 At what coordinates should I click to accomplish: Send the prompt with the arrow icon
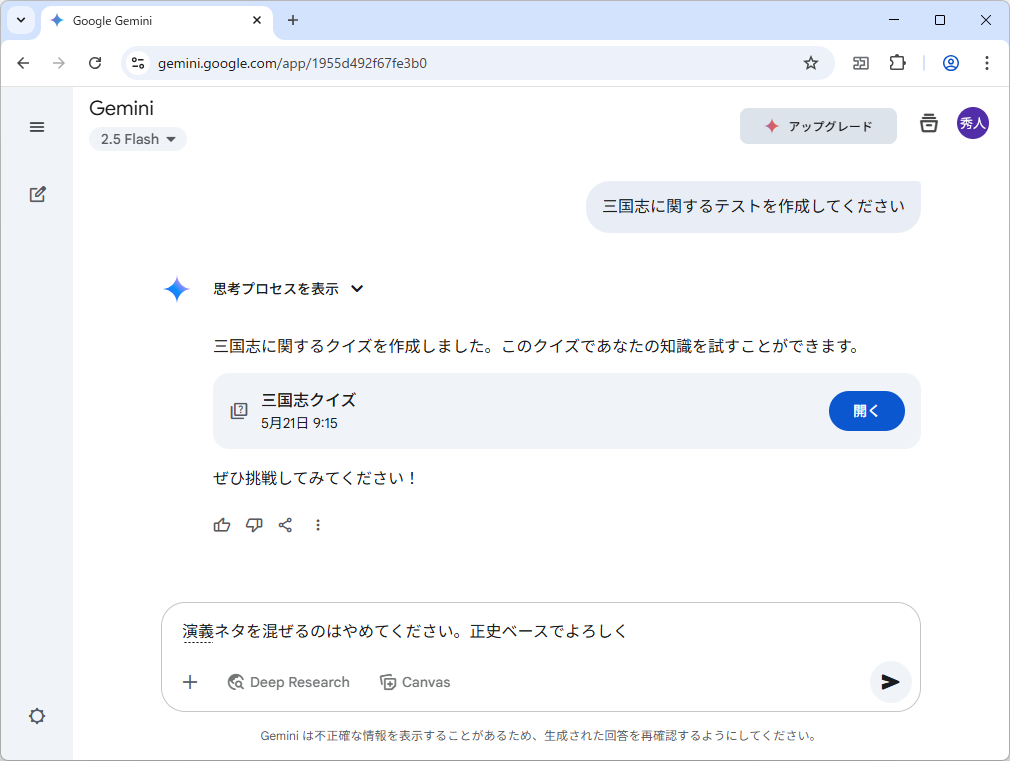[890, 682]
